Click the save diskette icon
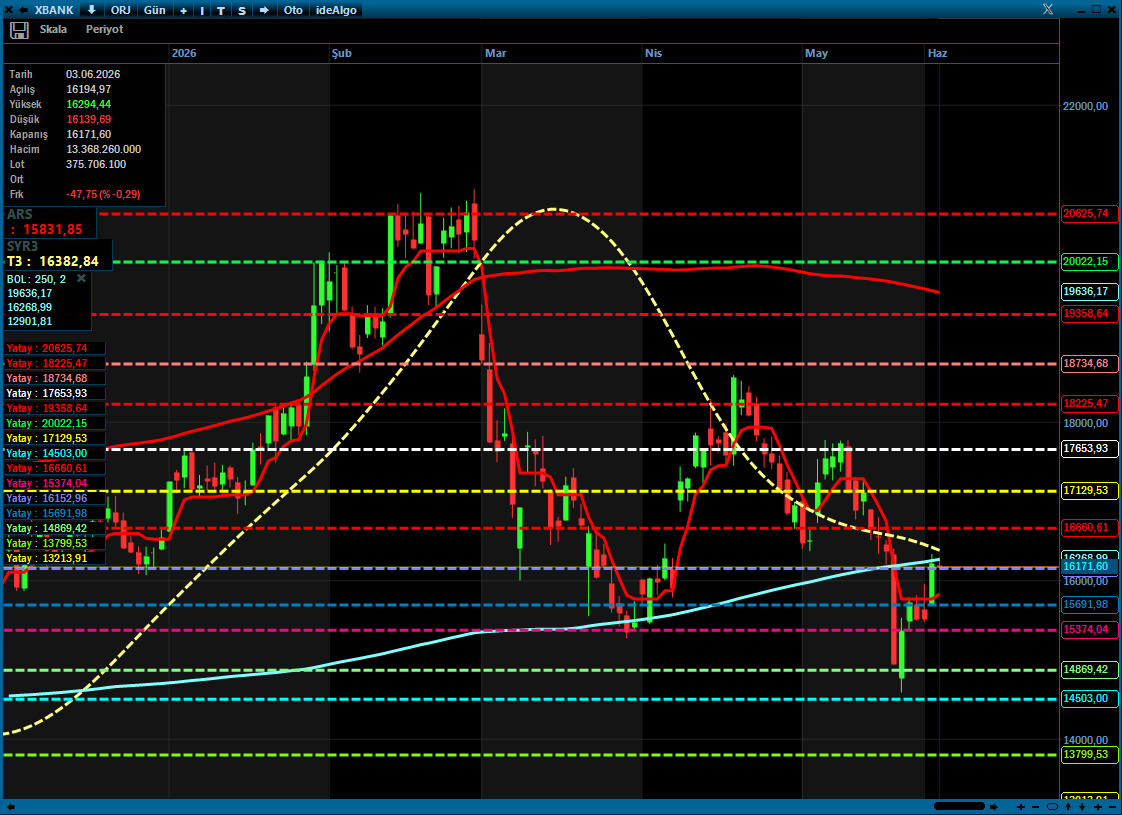Viewport: 1122px width, 815px height. click(x=19, y=30)
